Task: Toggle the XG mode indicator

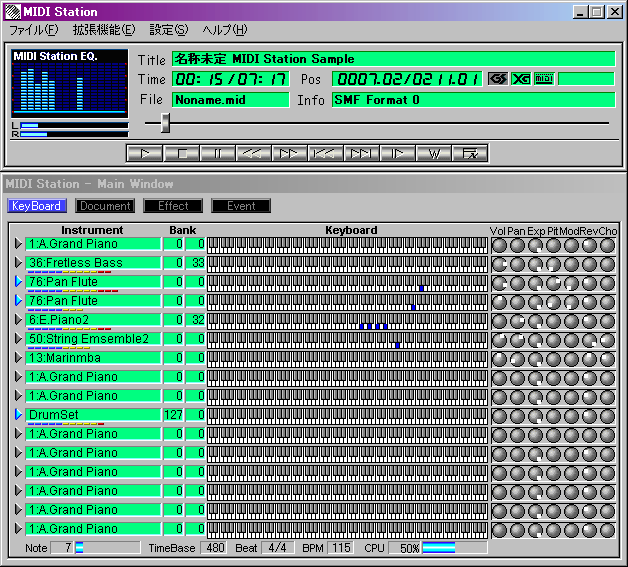Action: [x=521, y=79]
